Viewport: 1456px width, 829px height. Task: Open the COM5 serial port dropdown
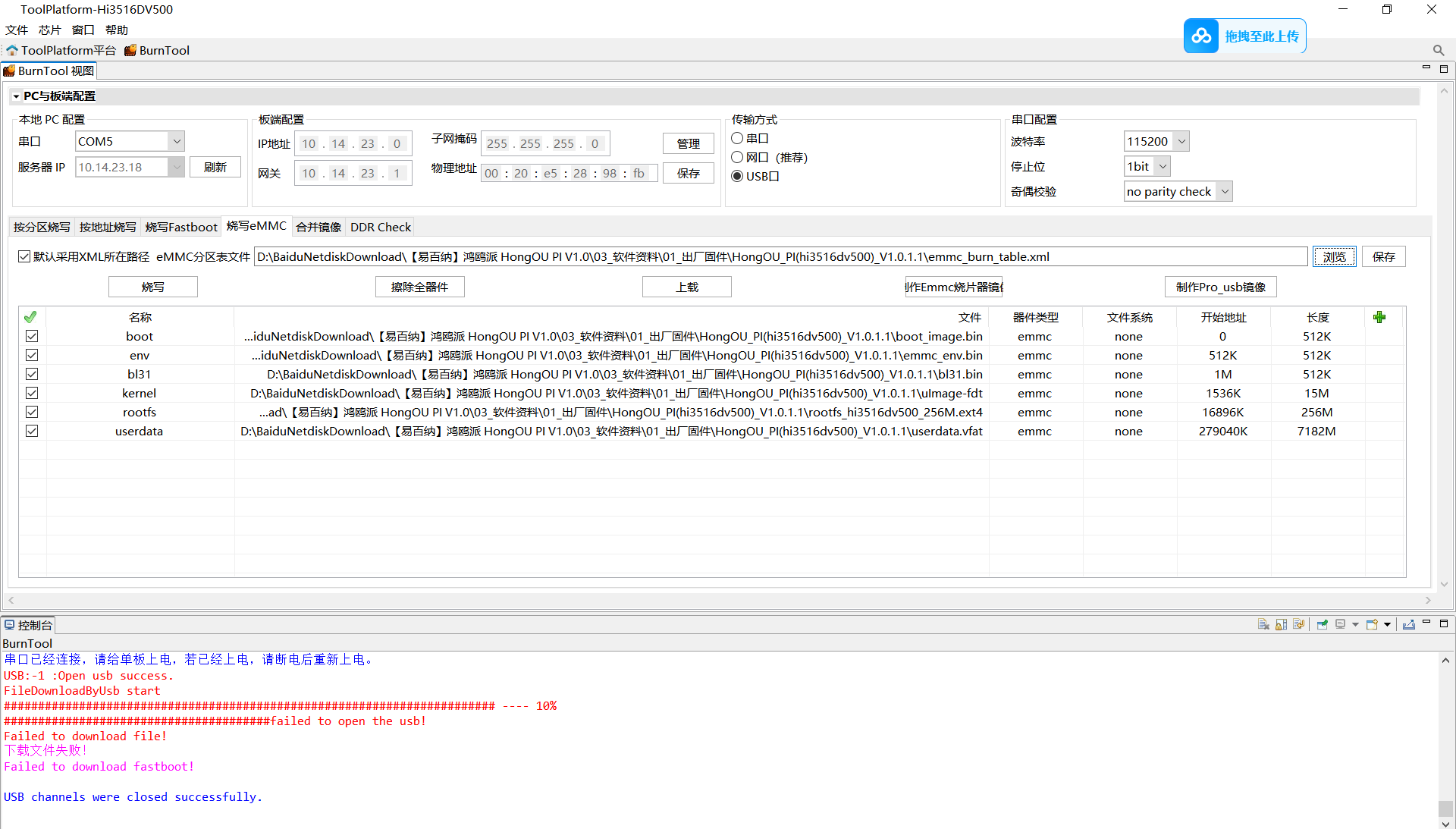(176, 141)
